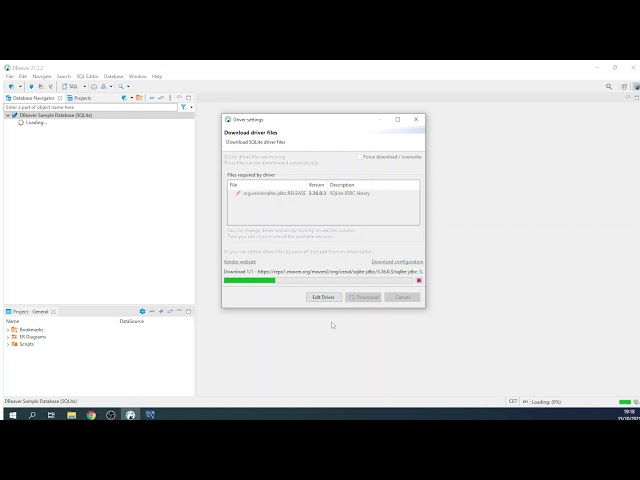This screenshot has width=640, height=480.
Task: Click the filter funnel icon in navigator
Action: point(184,107)
